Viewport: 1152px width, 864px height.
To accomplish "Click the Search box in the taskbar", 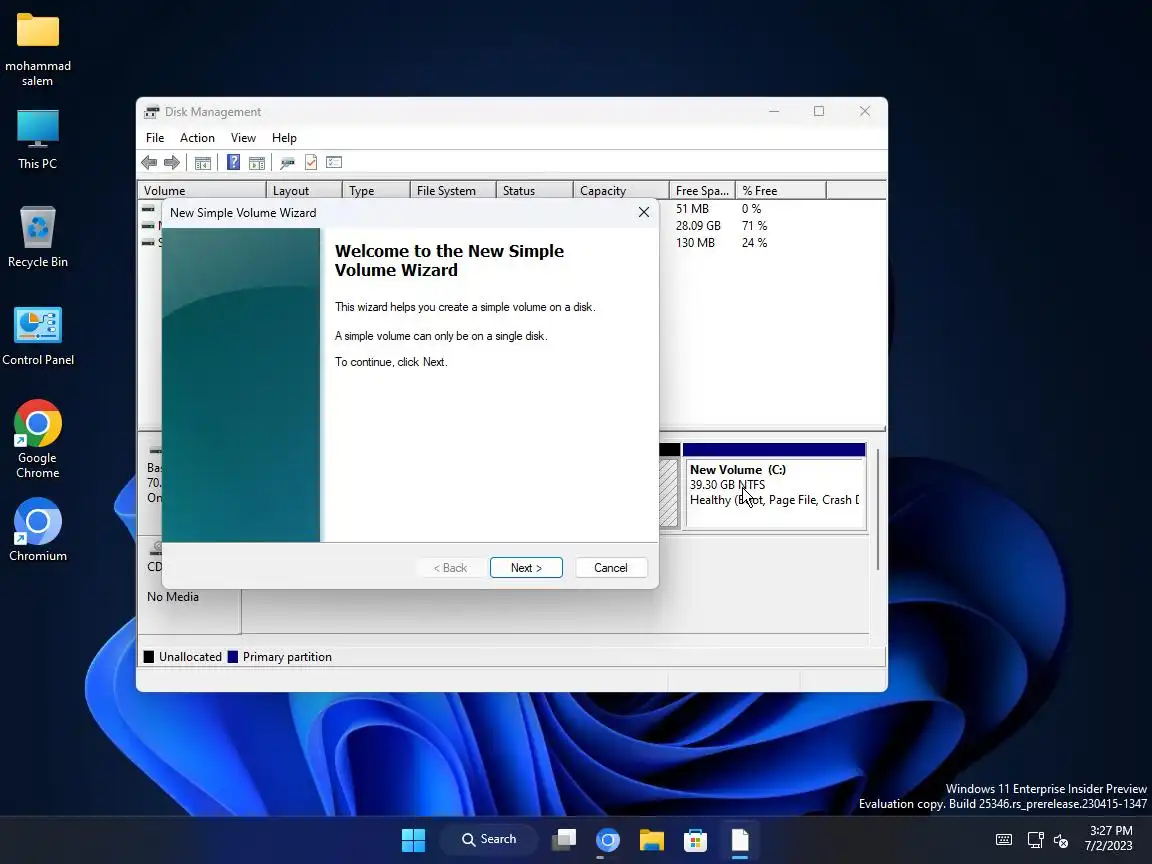I will point(489,839).
